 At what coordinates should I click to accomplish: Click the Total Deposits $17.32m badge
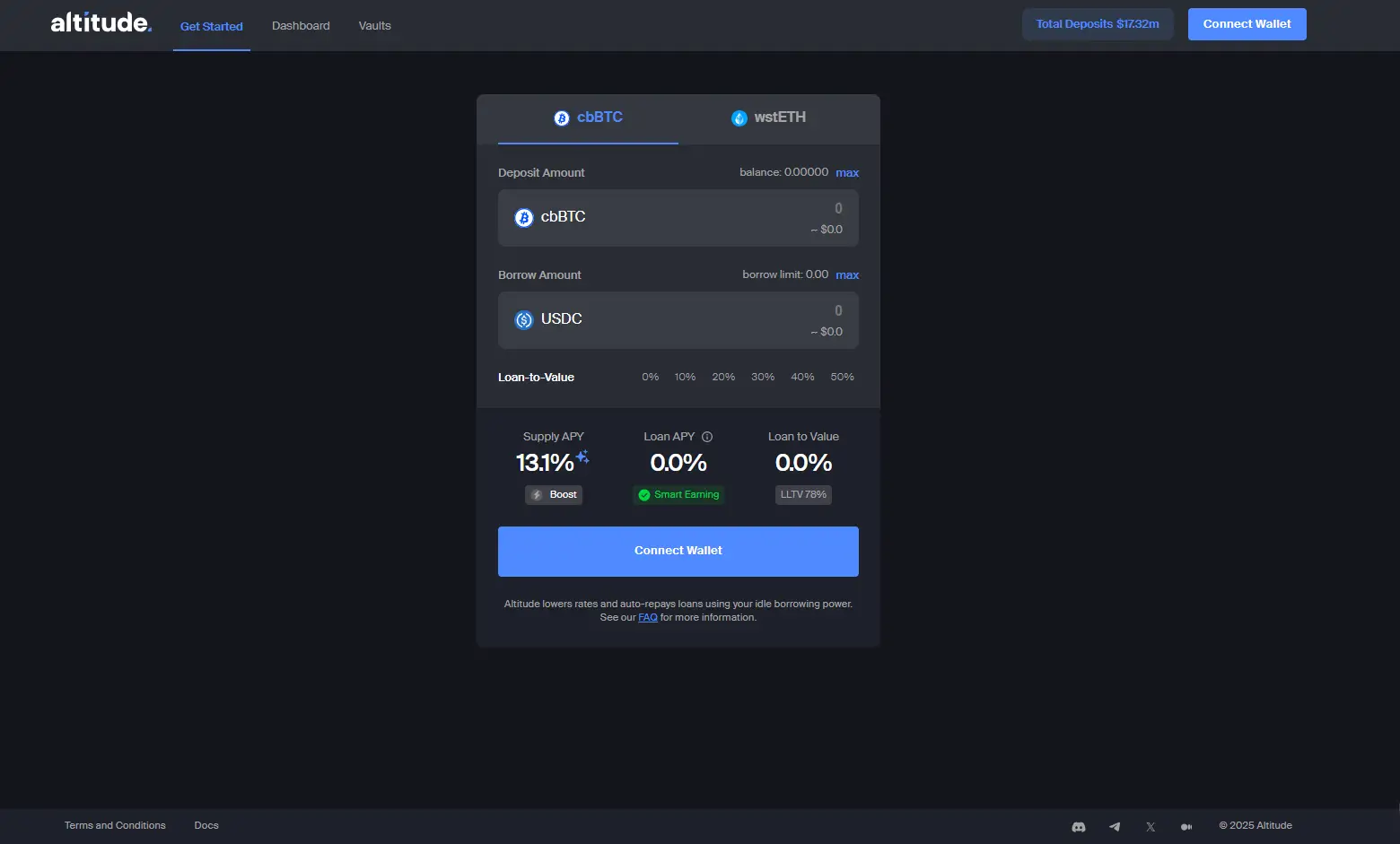coord(1098,24)
